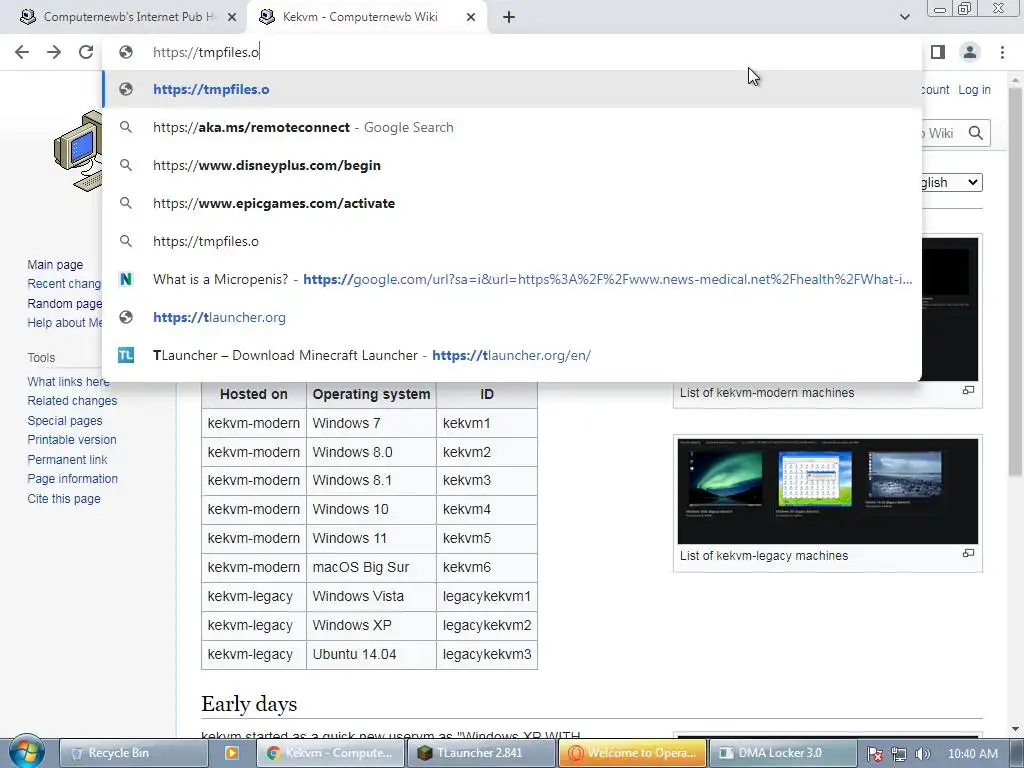Switch to DMA Locker 3.0 taskbar window
Image resolution: width=1024 pixels, height=768 pixels.
[x=782, y=753]
